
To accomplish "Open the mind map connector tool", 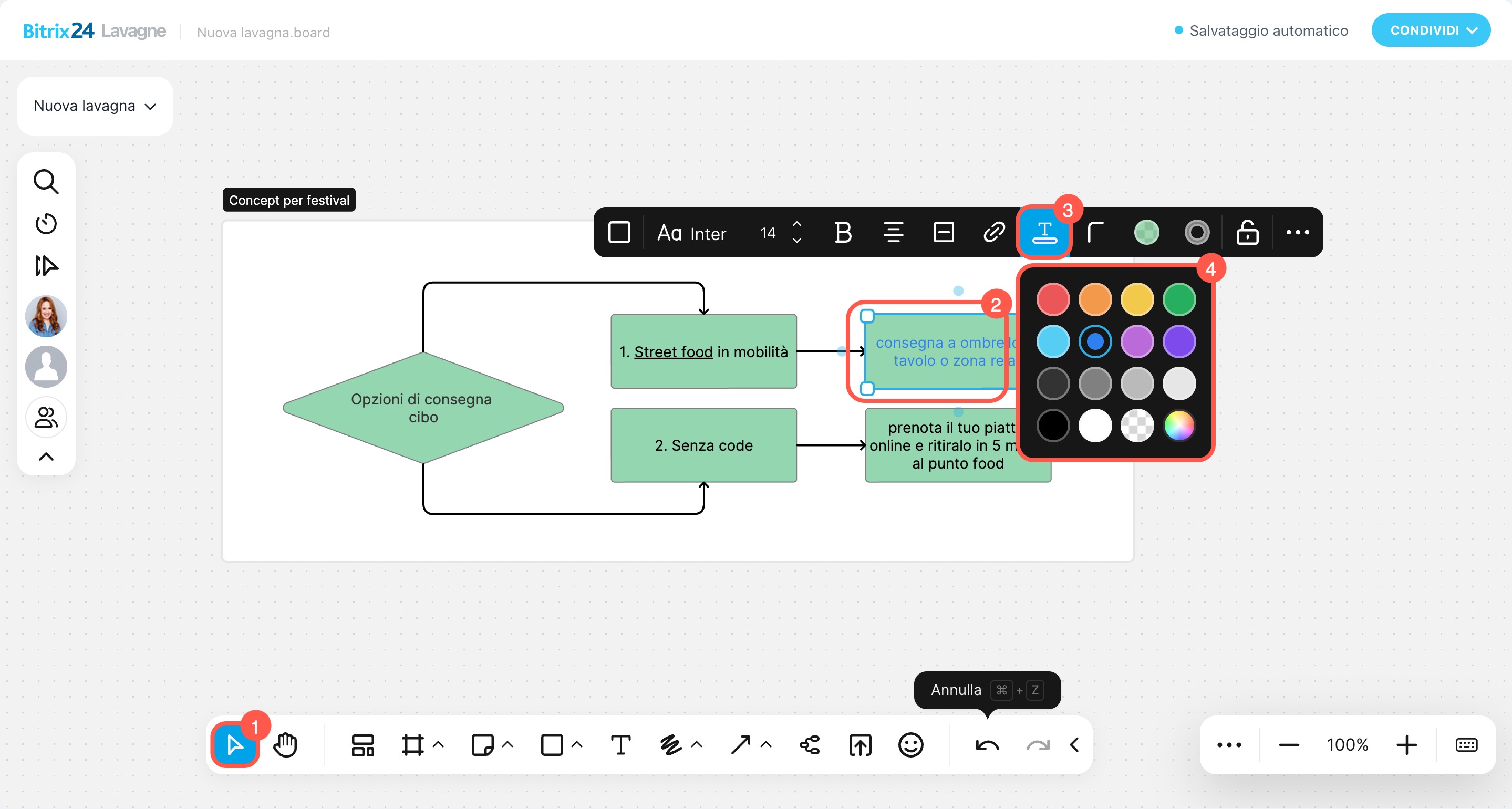I will pyautogui.click(x=810, y=745).
